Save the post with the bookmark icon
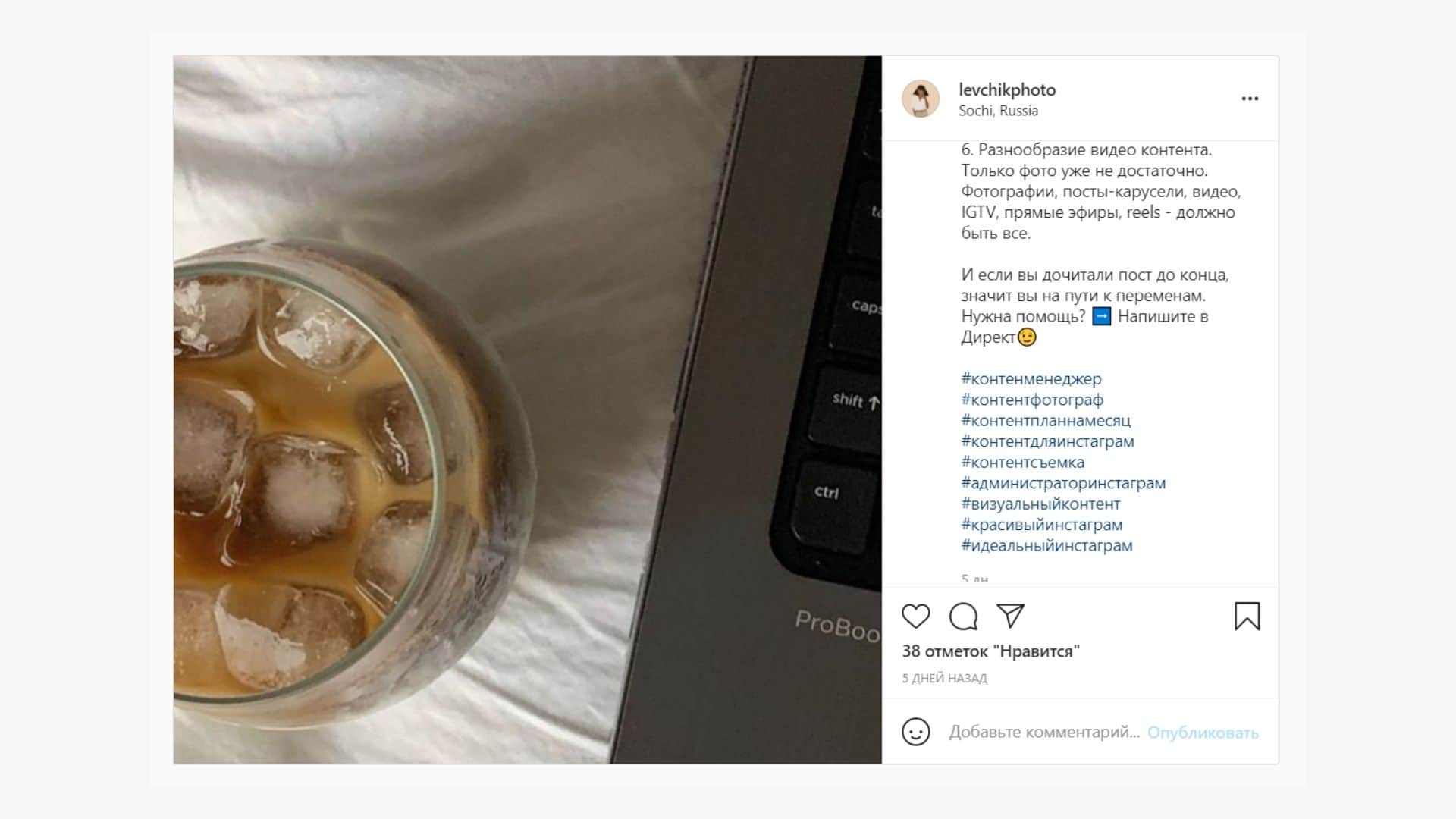The height and width of the screenshot is (819, 1456). (x=1247, y=617)
